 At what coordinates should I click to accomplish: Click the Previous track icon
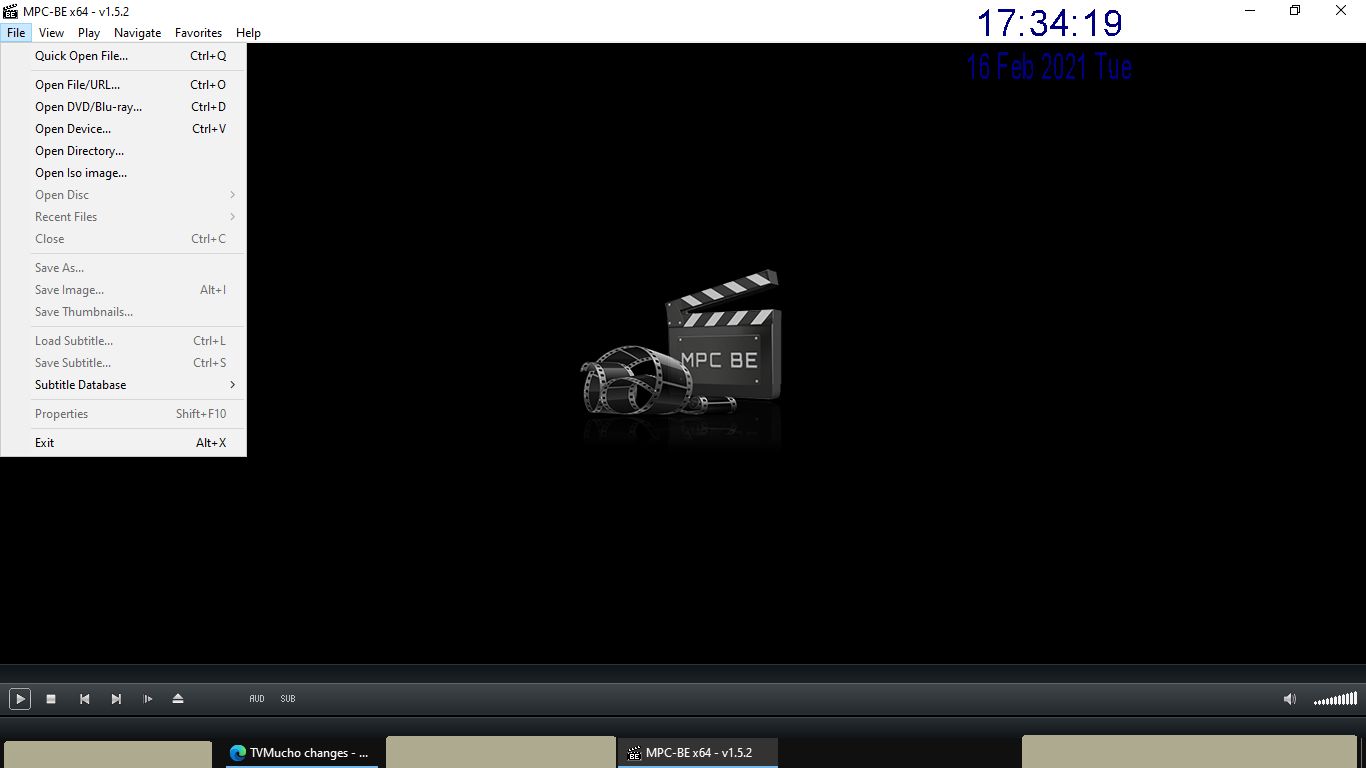click(85, 699)
